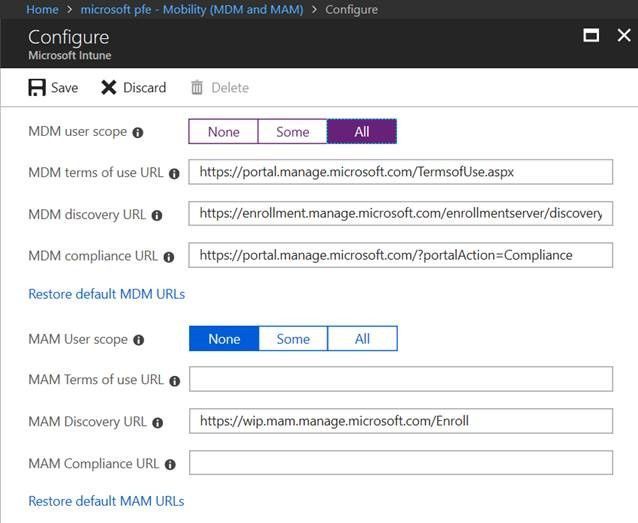
Task: Open the MDM terms of use URL info icon
Action: pyautogui.click(x=174, y=174)
